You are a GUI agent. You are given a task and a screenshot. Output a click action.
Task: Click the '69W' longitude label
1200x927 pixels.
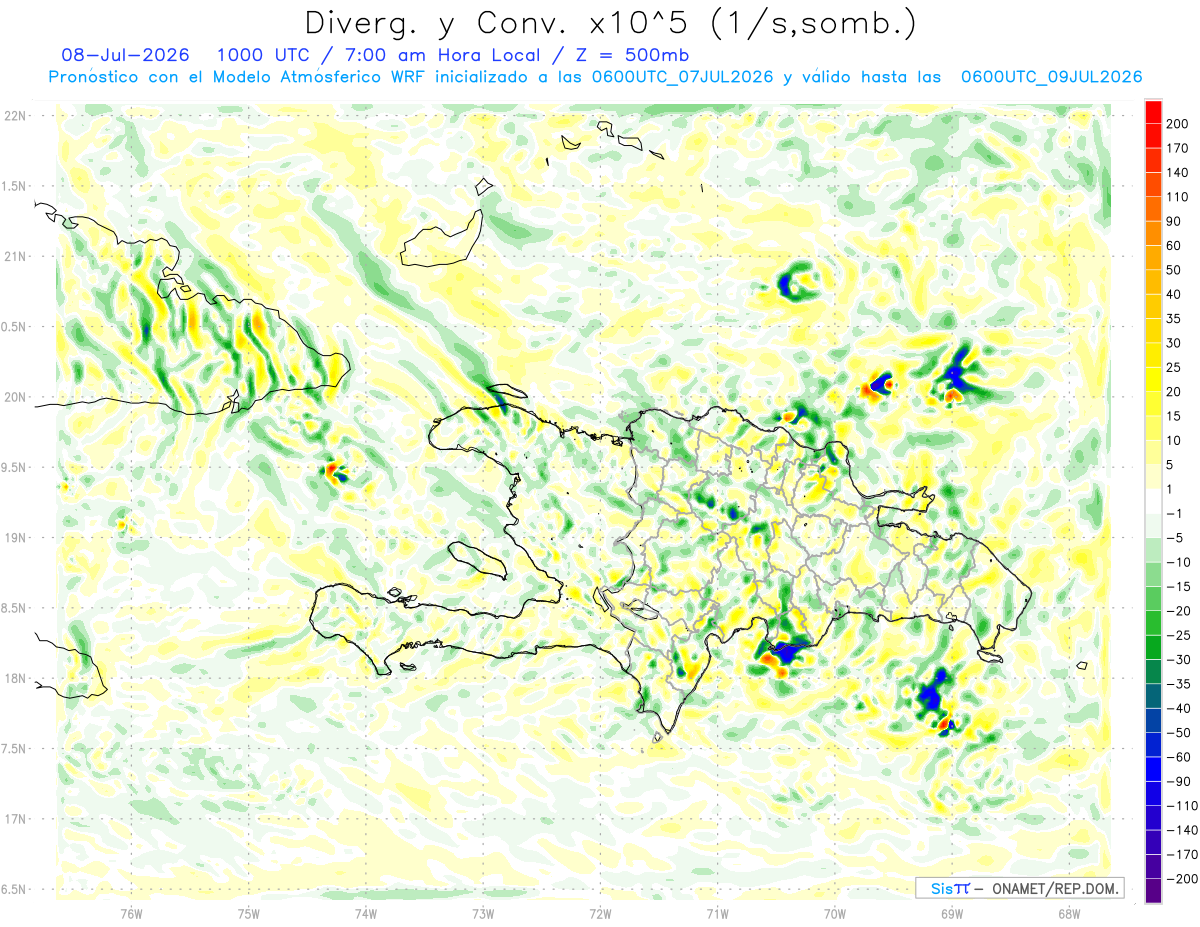(951, 913)
